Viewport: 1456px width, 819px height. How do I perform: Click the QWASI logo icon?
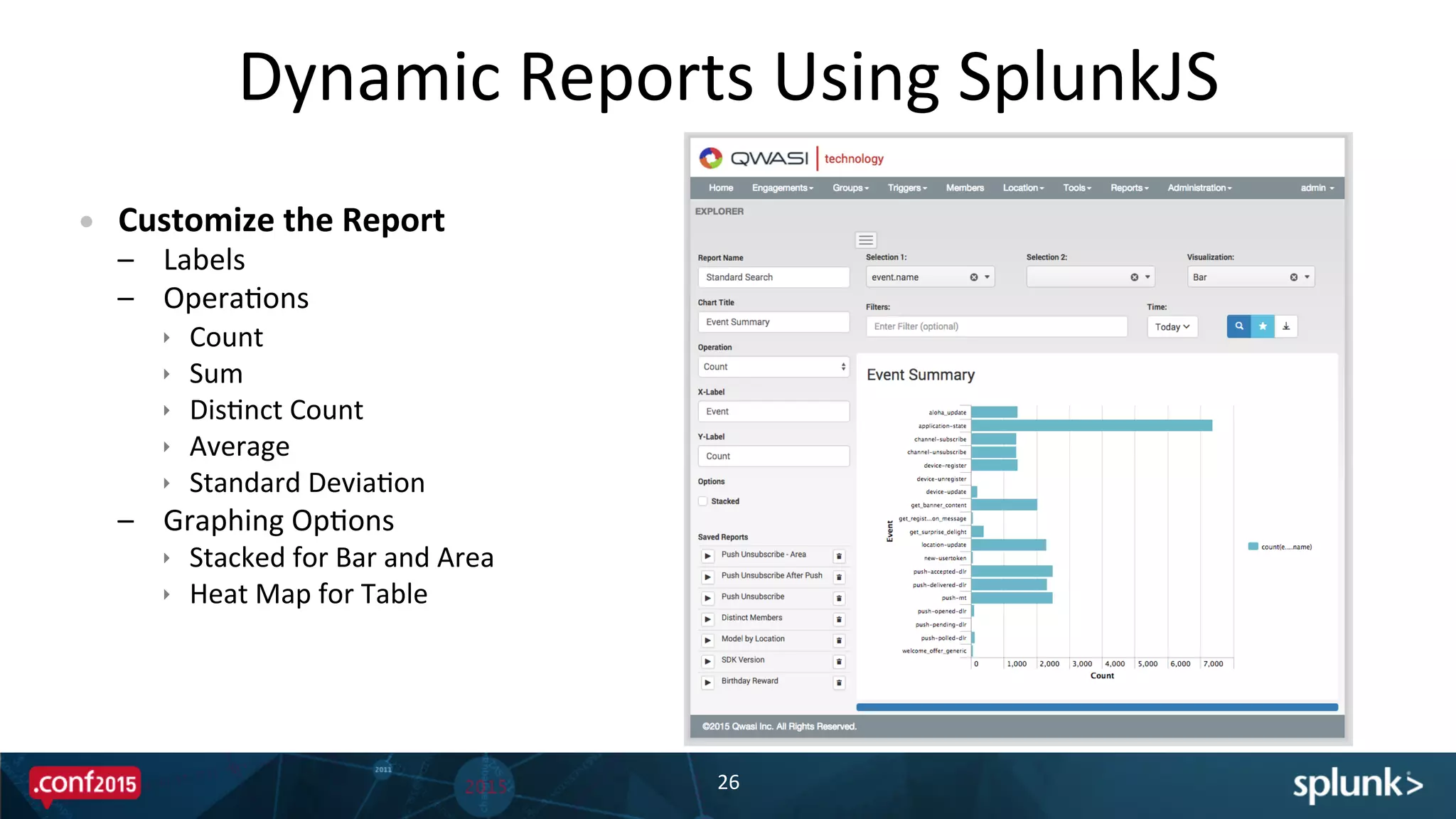click(x=710, y=158)
